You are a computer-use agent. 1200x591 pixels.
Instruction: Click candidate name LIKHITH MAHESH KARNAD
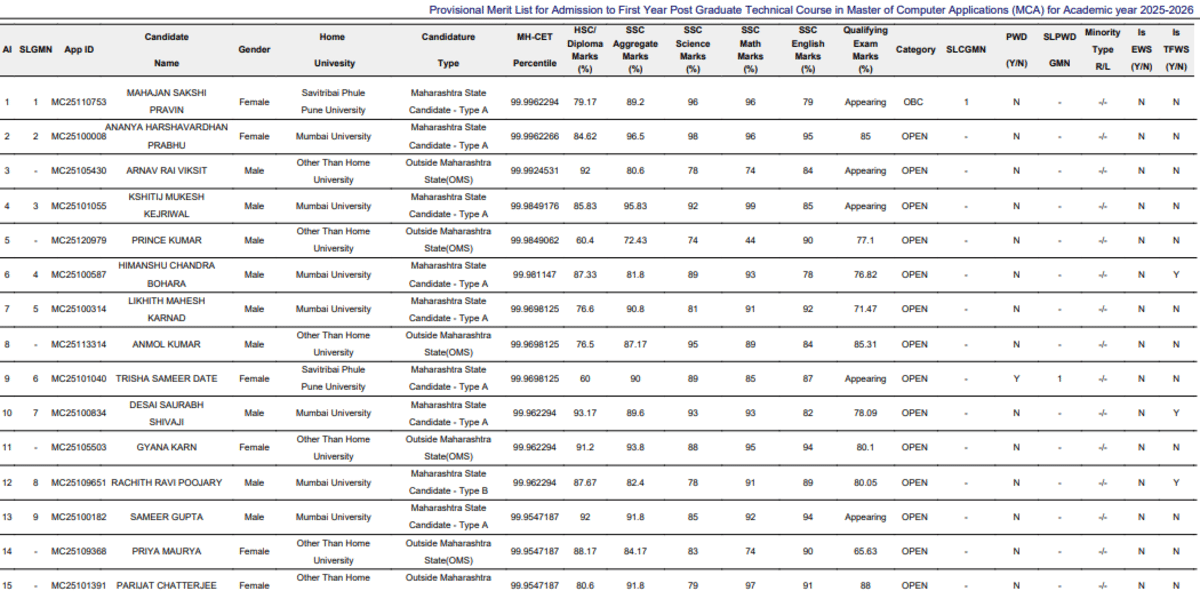pos(167,309)
